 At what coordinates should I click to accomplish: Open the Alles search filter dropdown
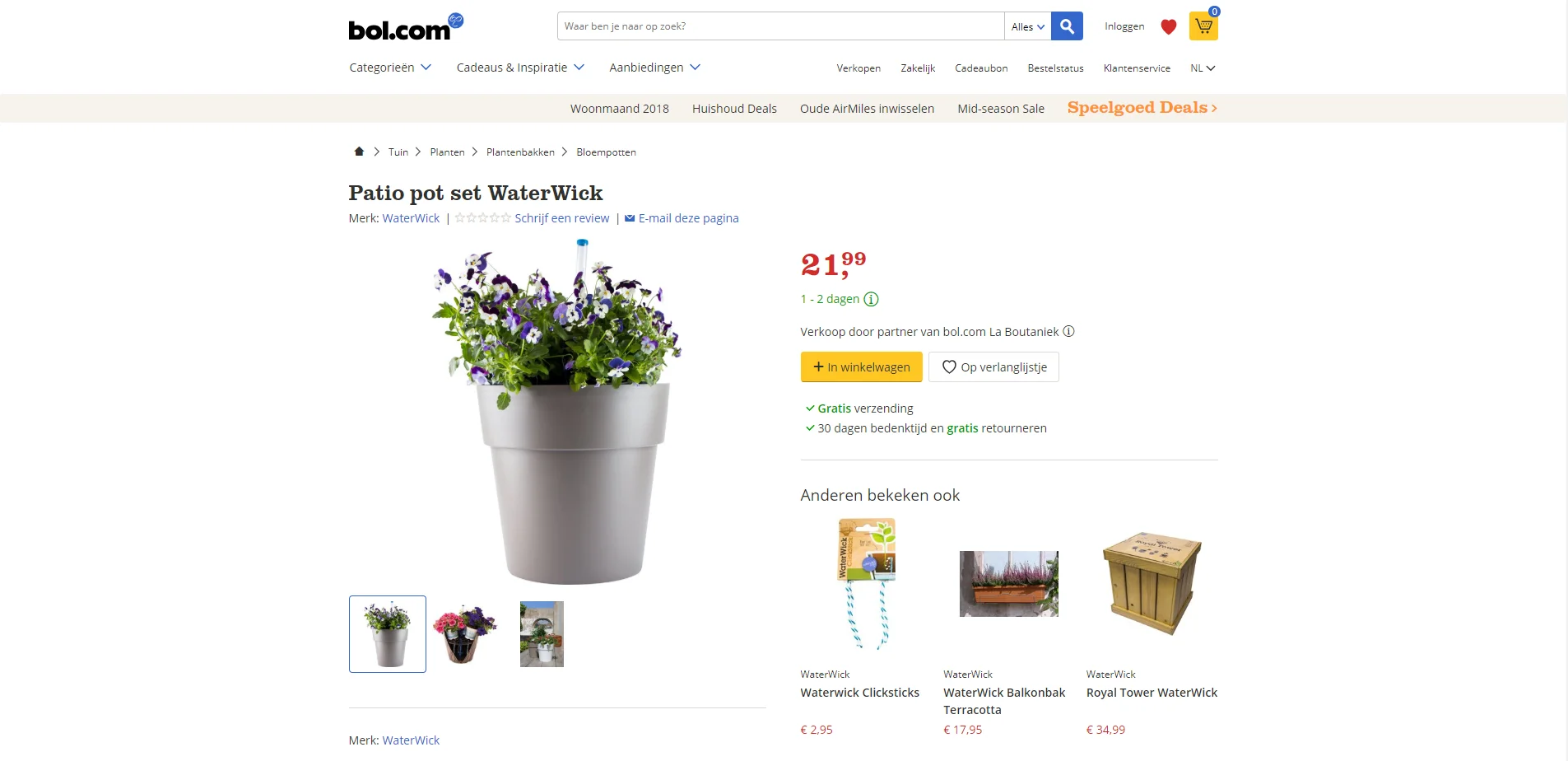[1028, 26]
